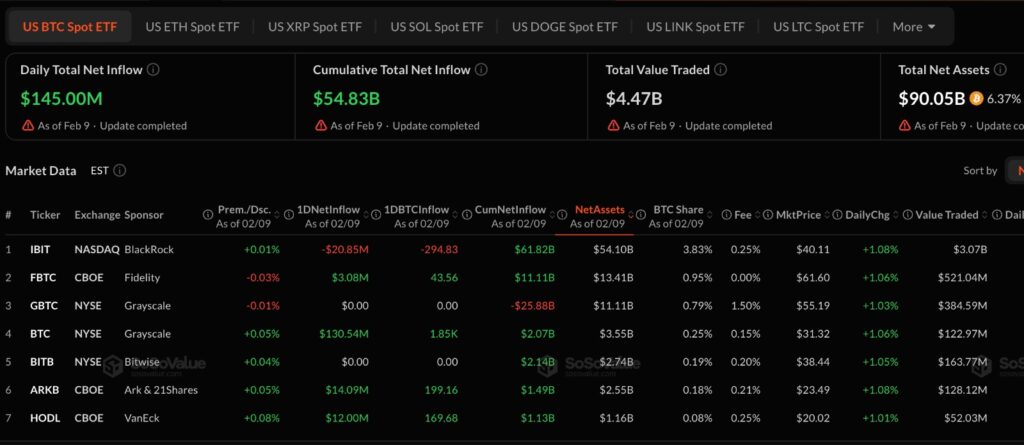Image resolution: width=1024 pixels, height=445 pixels.
Task: Click the -$20.85M inflow in IBIT row
Action: click(x=345, y=250)
